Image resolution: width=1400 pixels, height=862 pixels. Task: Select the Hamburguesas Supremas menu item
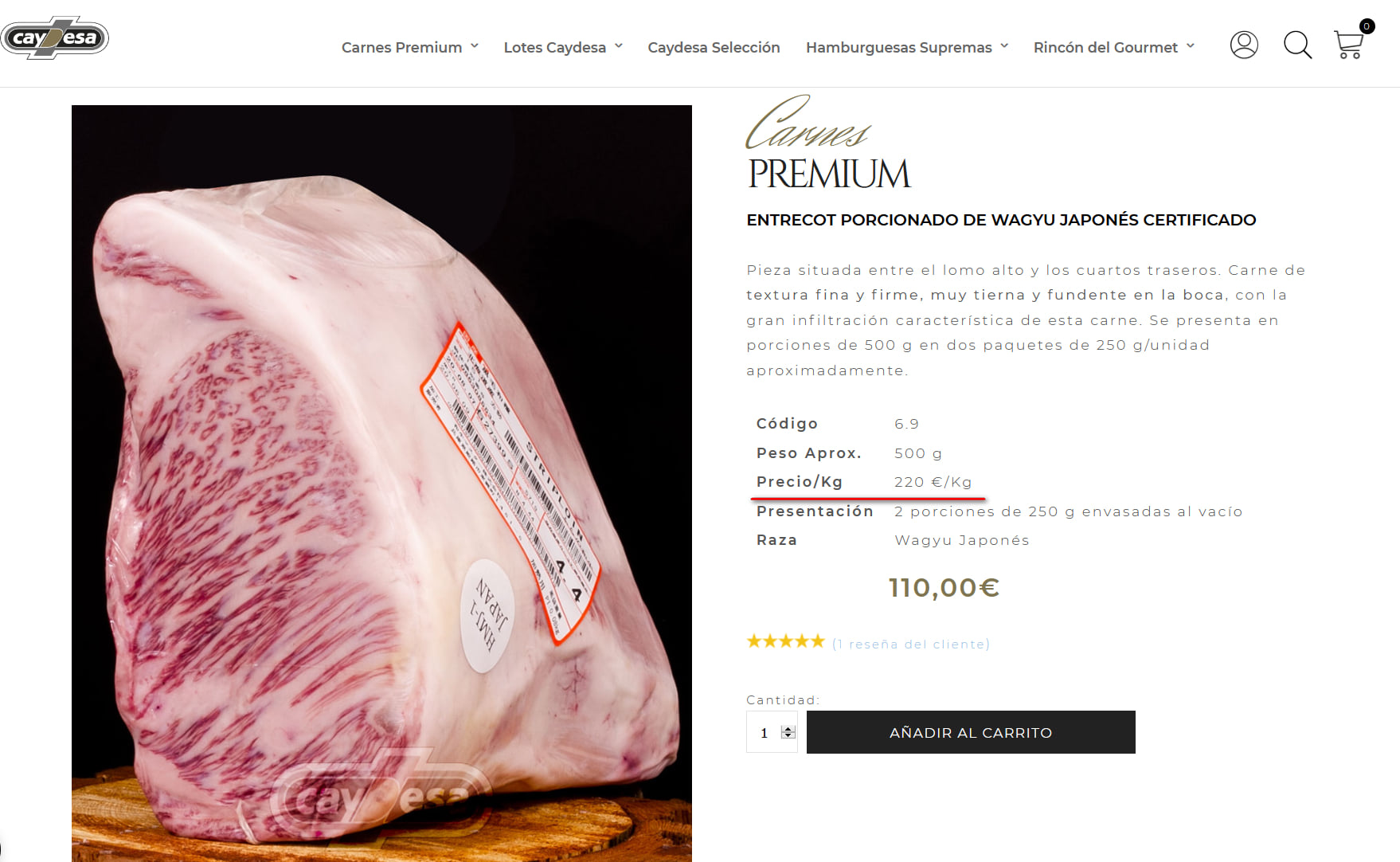click(x=898, y=47)
